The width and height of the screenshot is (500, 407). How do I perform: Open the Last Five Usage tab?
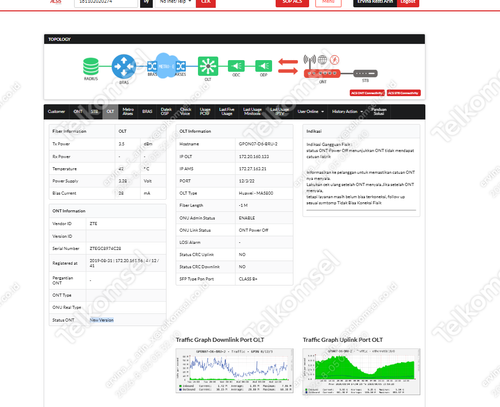[227, 112]
